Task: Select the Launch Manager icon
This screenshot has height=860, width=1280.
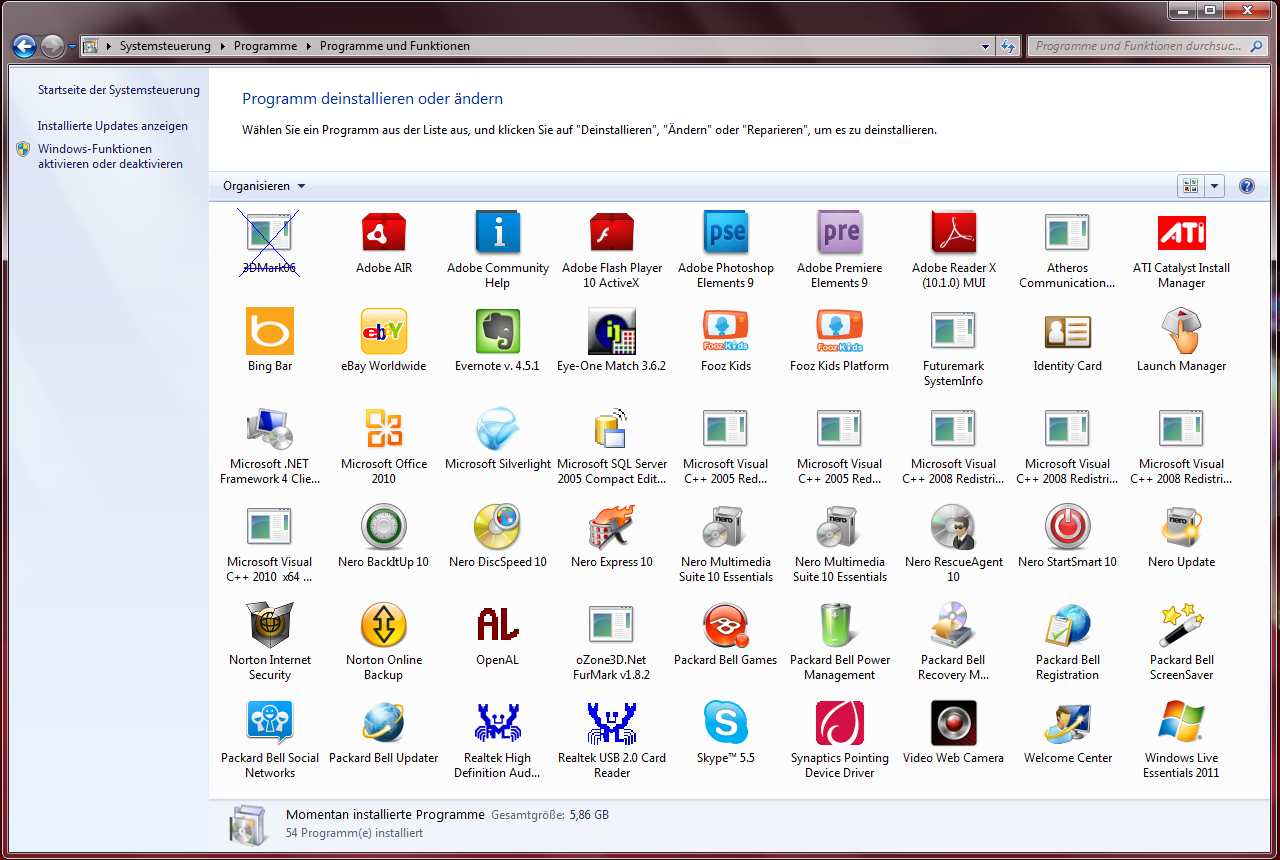Action: 1182,330
